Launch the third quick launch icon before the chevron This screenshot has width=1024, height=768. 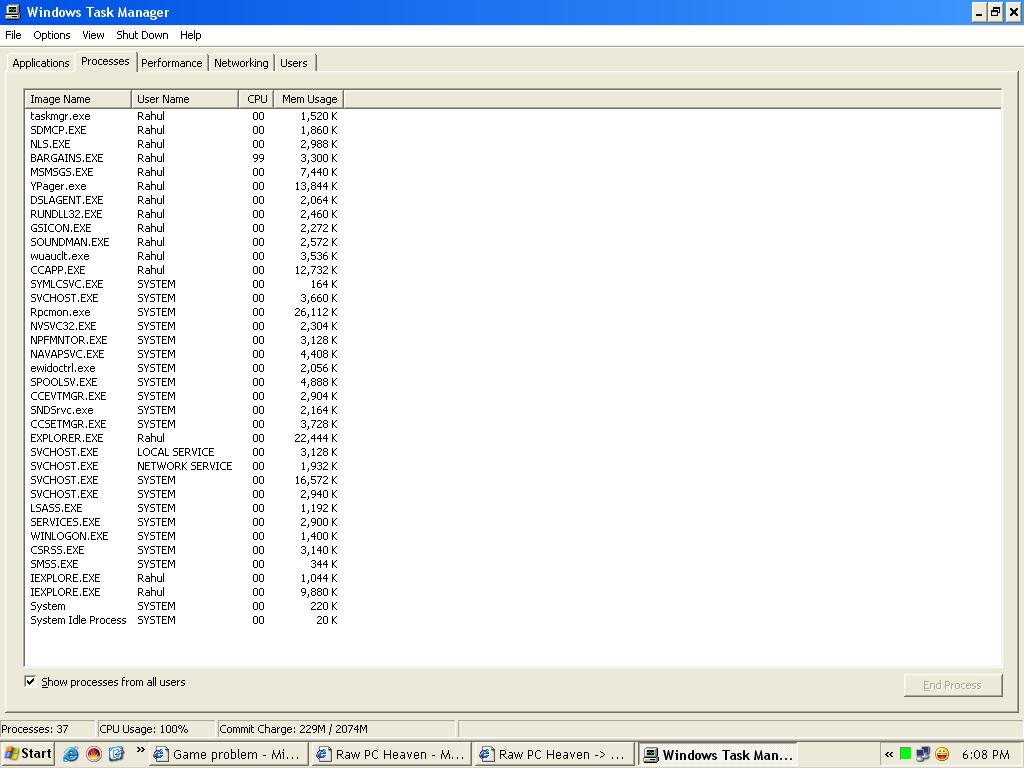(116, 754)
